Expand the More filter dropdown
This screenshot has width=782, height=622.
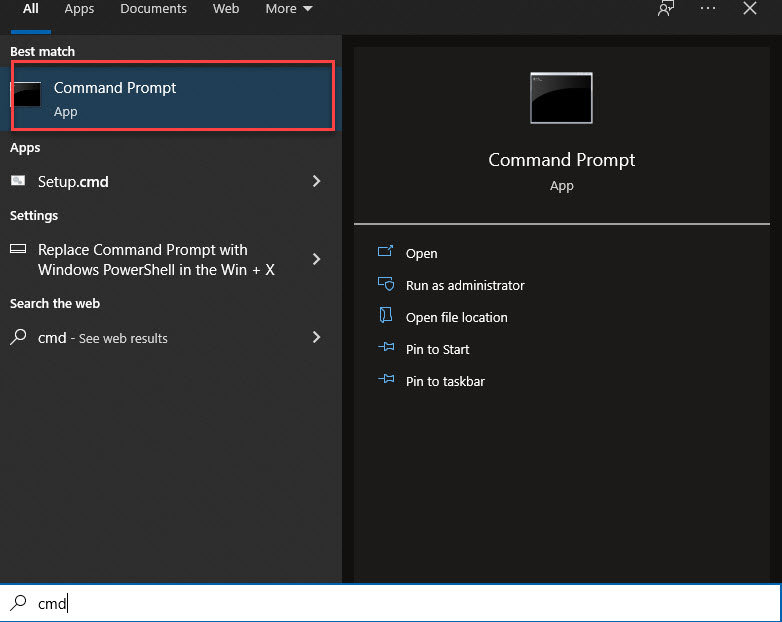coord(289,9)
